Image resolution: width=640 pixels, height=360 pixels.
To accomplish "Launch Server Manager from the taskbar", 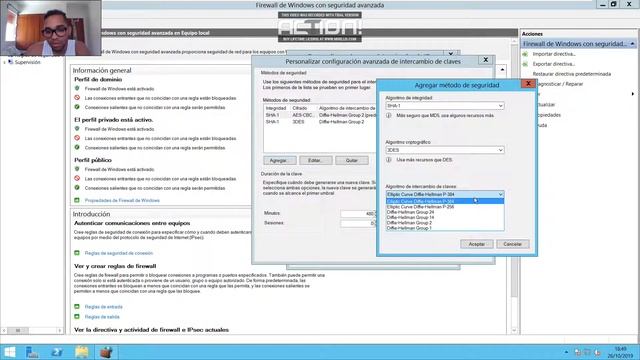I will [32, 352].
